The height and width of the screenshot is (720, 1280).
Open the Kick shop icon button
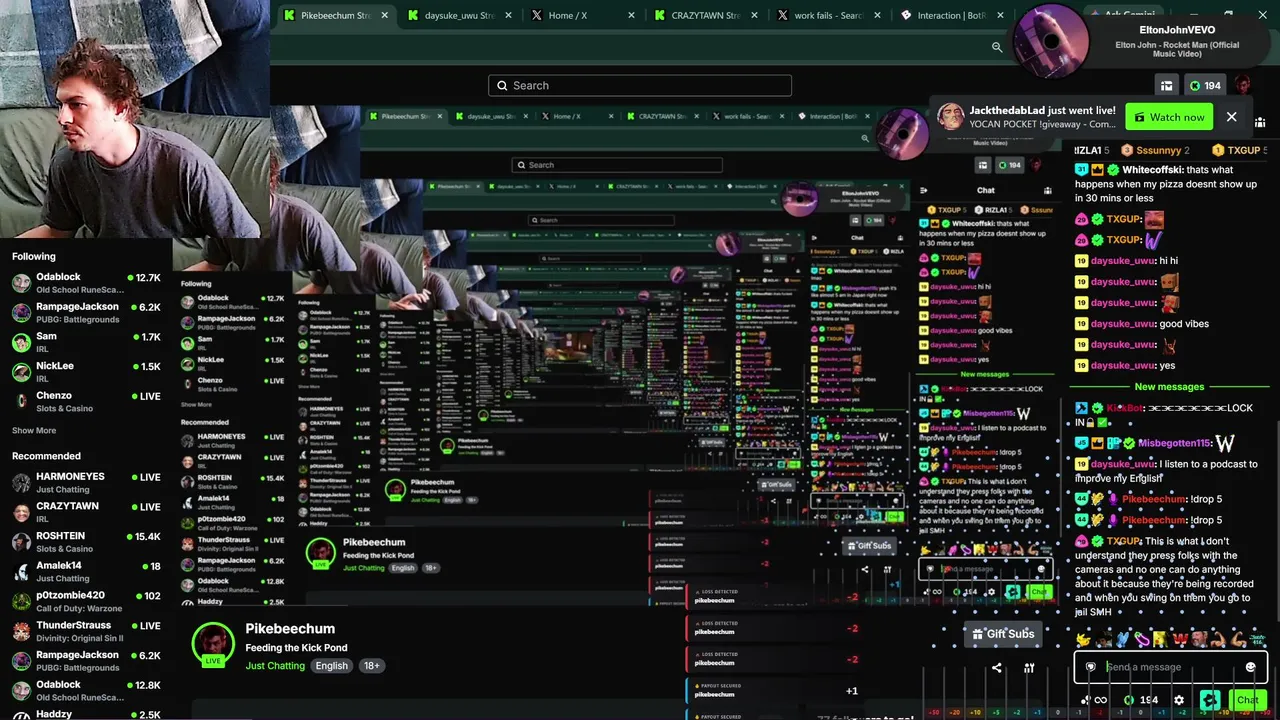[1166, 86]
